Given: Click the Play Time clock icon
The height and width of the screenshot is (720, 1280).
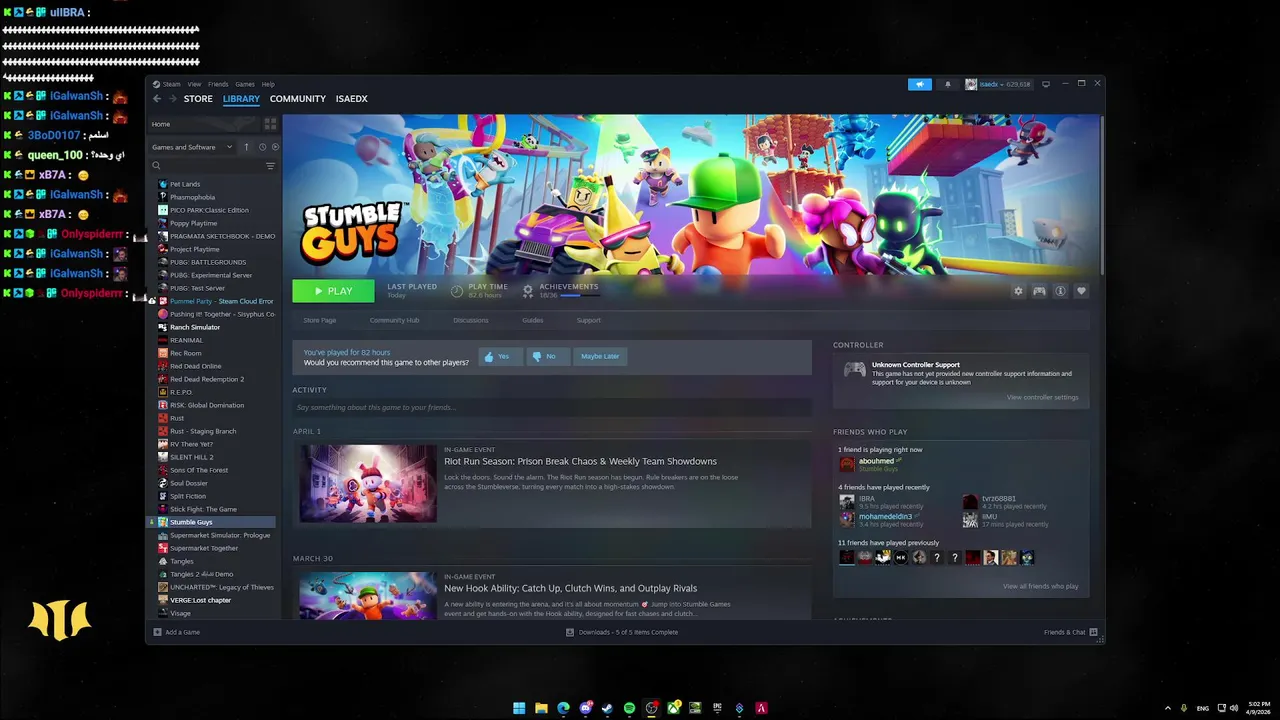Looking at the screenshot, I should 457,291.
